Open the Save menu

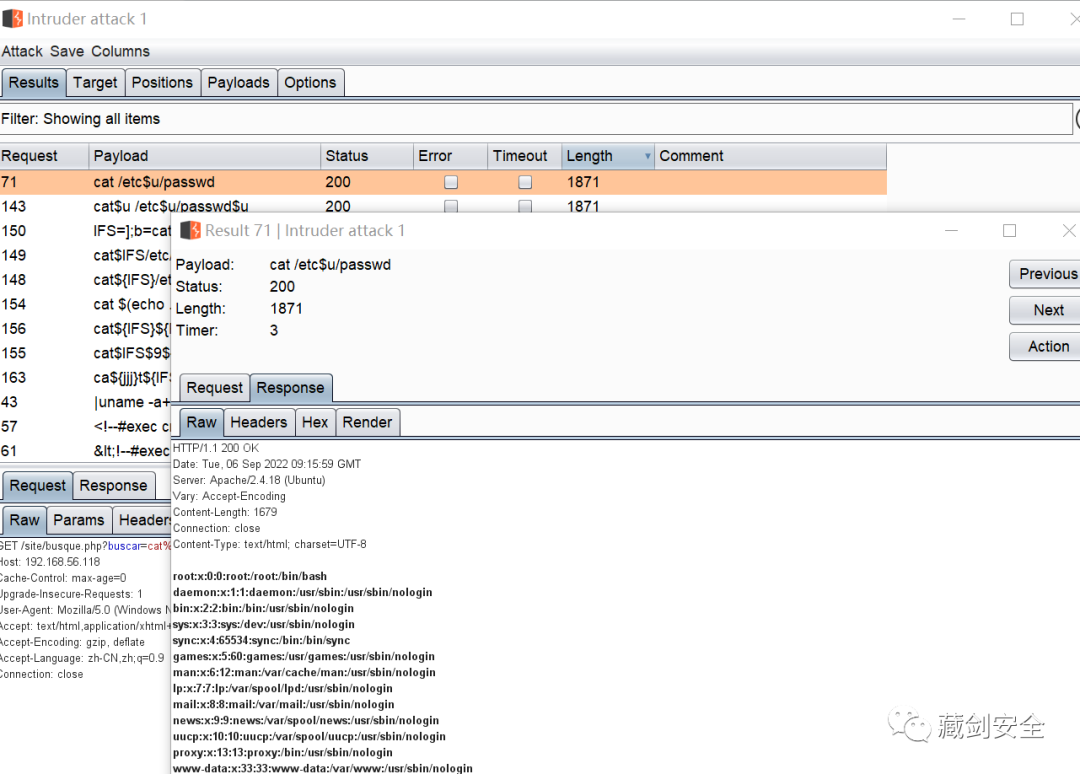[67, 52]
